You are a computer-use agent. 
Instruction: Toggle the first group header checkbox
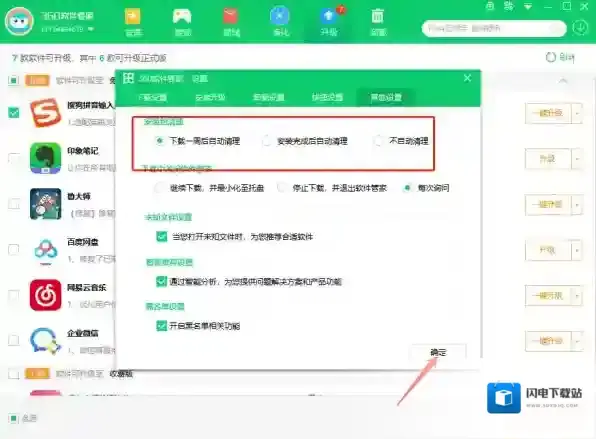tap(14, 81)
